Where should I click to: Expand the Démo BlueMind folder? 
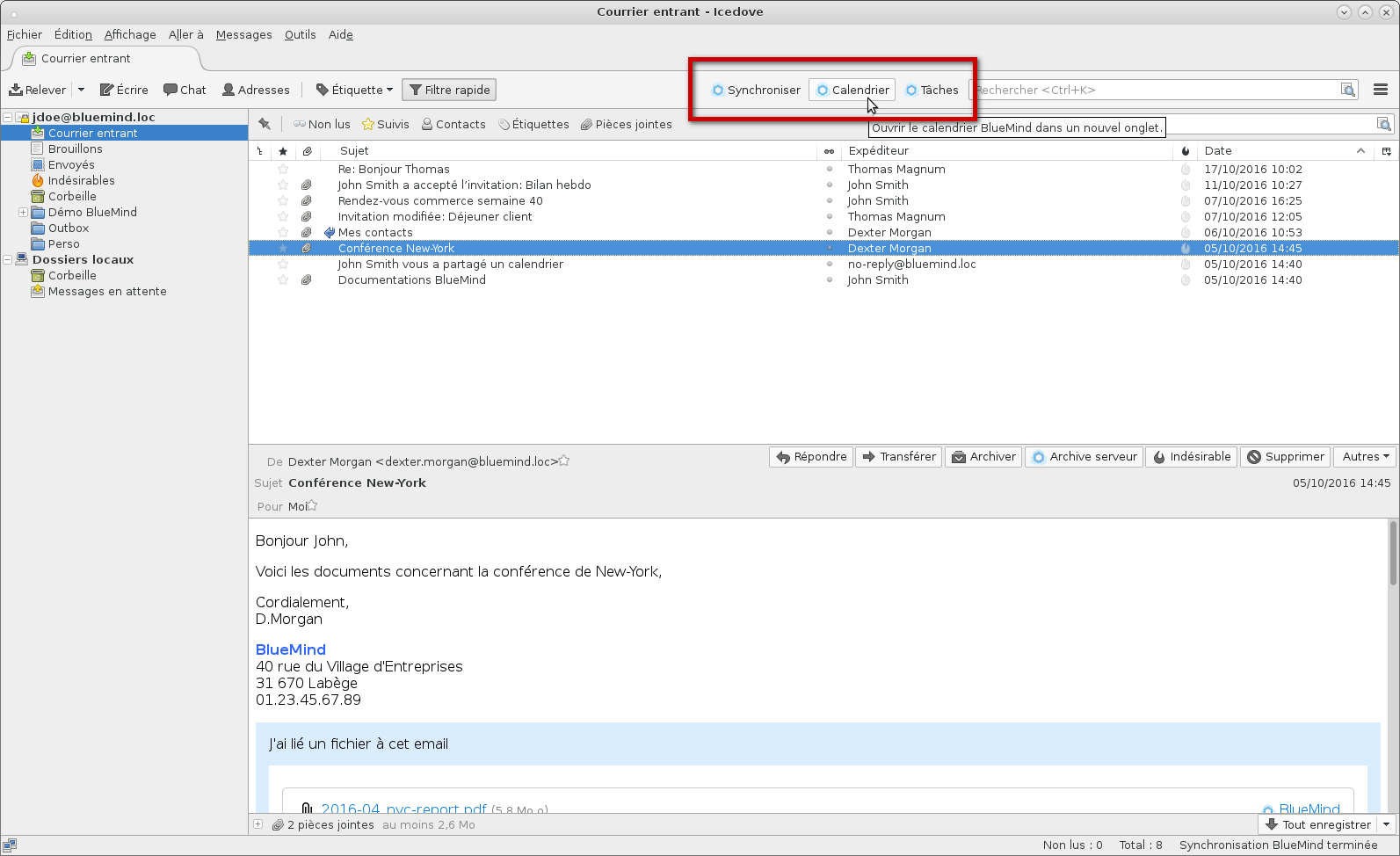(23, 212)
